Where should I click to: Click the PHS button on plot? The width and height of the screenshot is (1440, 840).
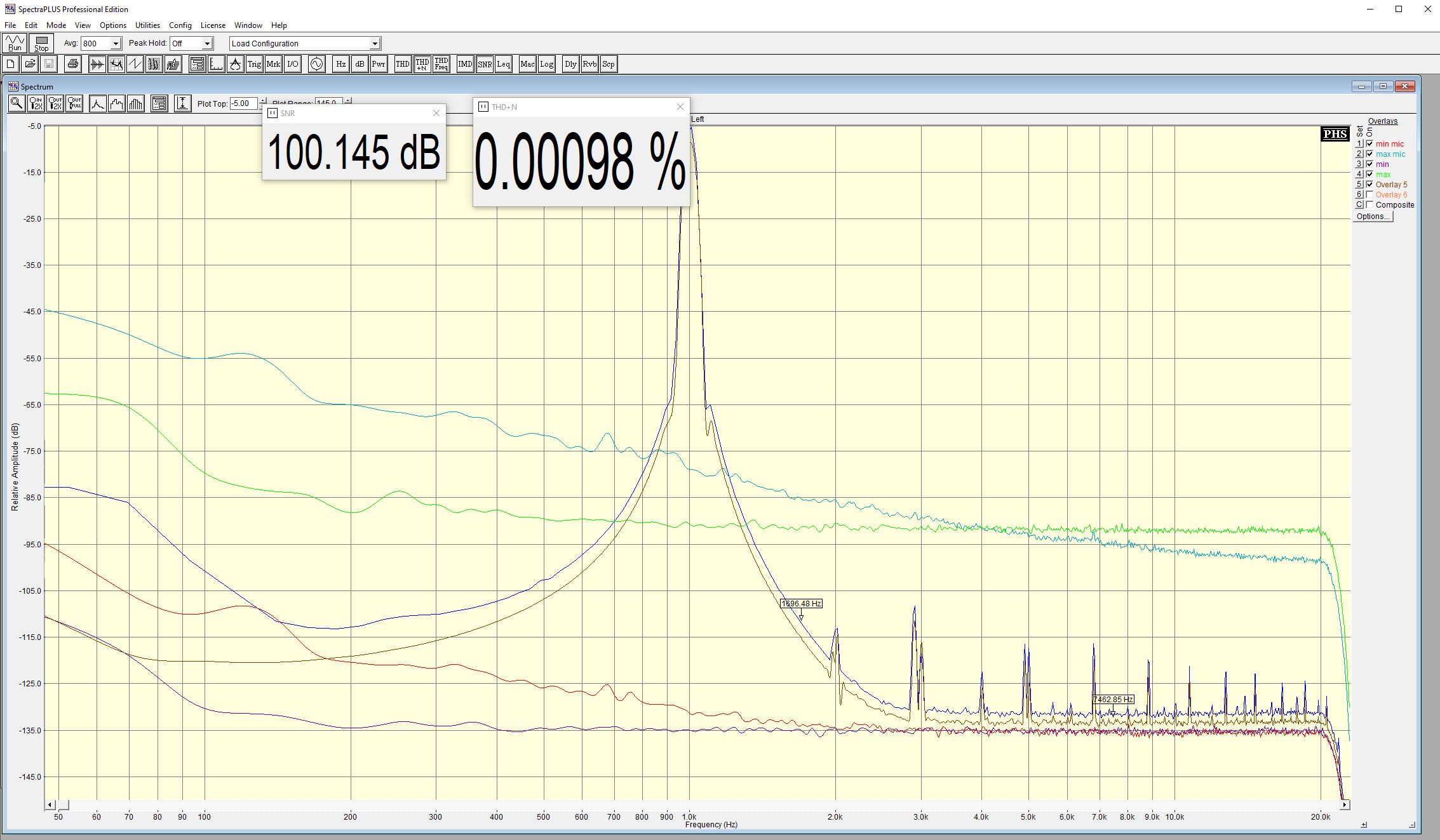[1335, 134]
